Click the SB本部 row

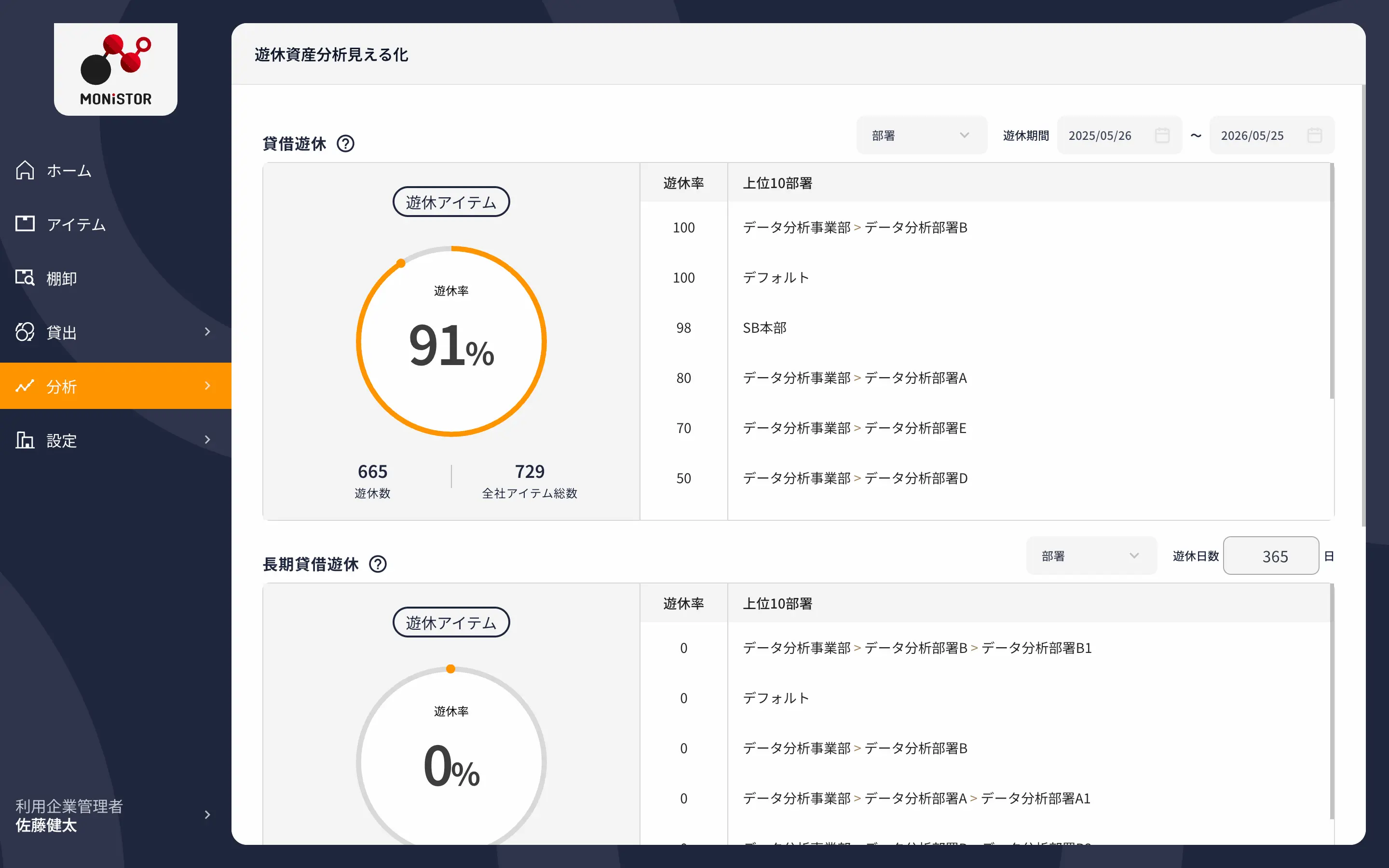click(x=985, y=328)
